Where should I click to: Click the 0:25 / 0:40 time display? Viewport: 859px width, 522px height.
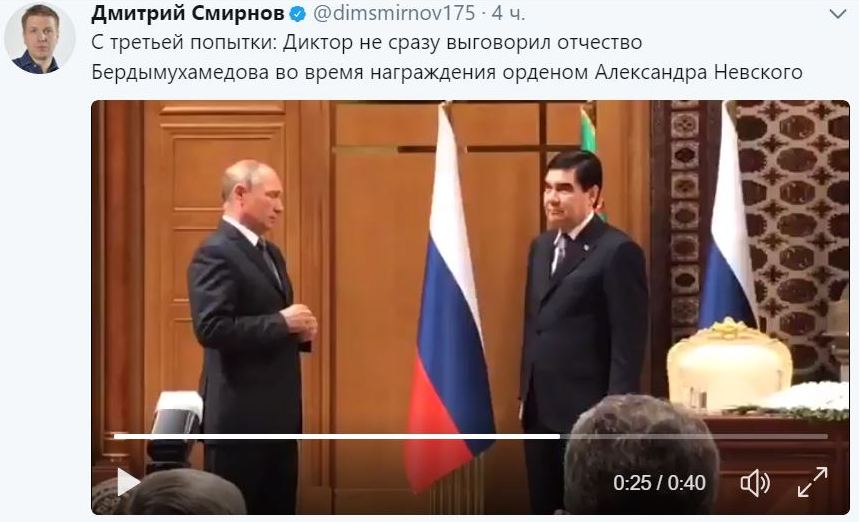click(x=659, y=483)
